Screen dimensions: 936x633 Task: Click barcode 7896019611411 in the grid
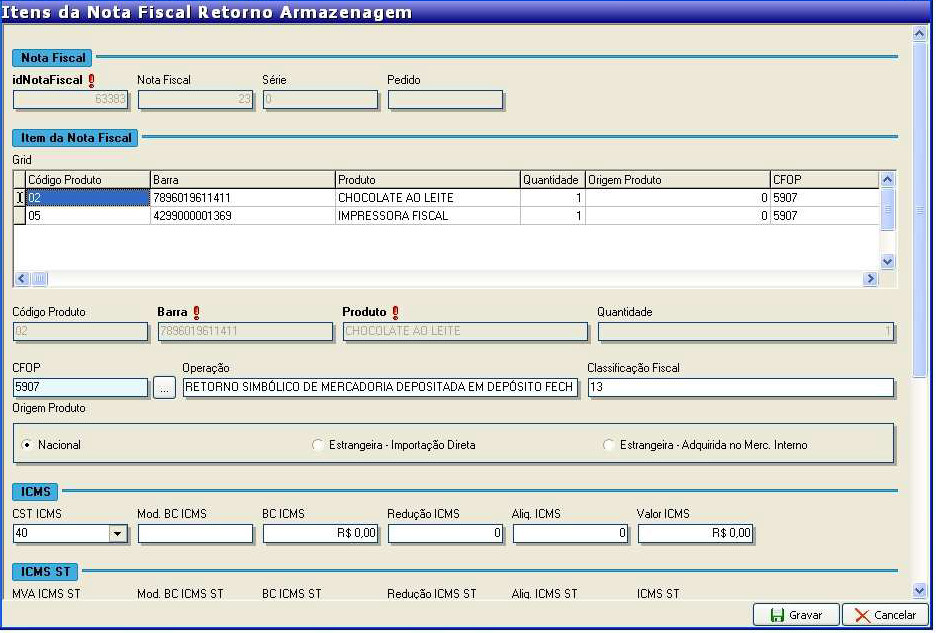click(242, 198)
